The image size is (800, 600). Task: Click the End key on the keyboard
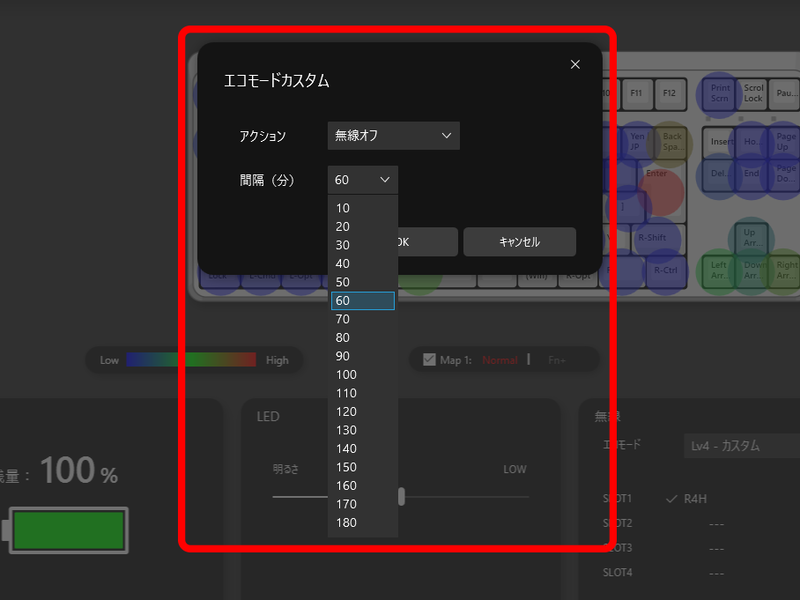click(753, 172)
